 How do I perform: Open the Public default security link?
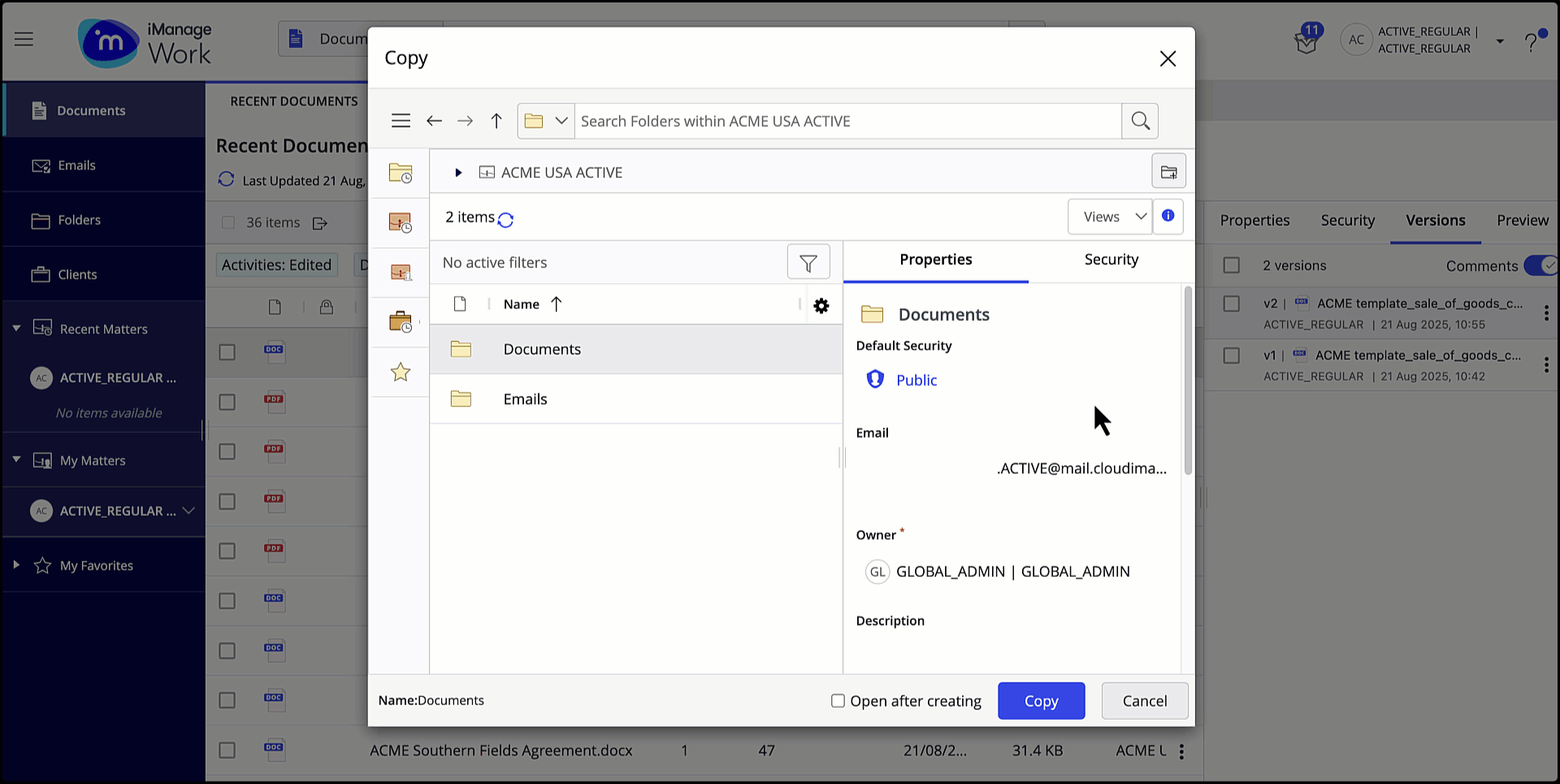[x=916, y=379]
